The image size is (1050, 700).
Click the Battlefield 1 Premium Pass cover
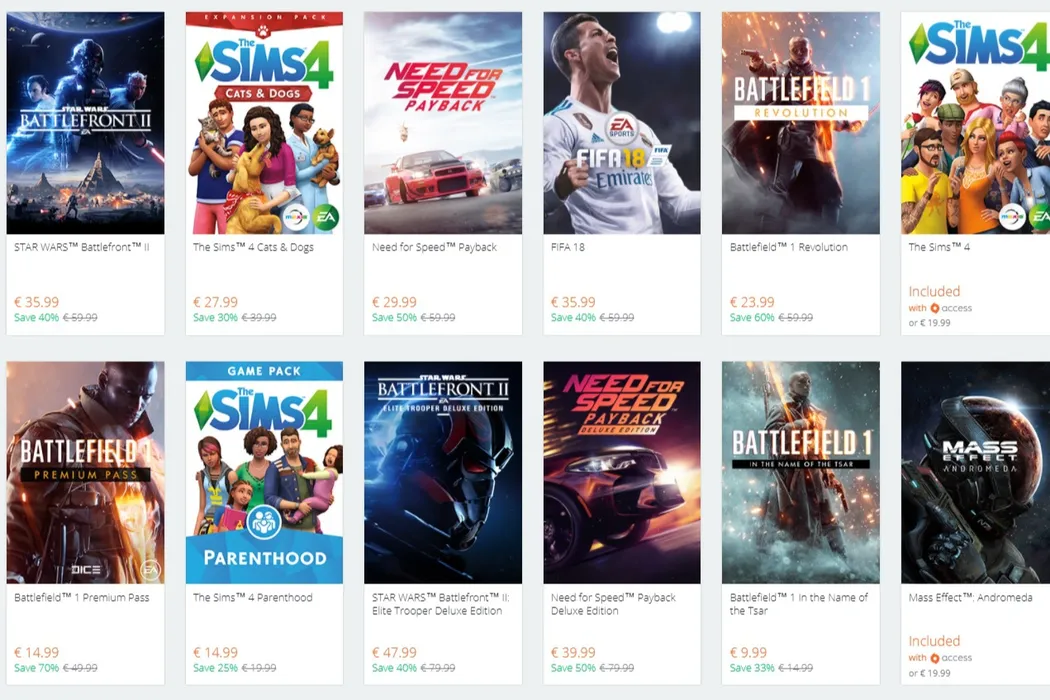pos(85,473)
